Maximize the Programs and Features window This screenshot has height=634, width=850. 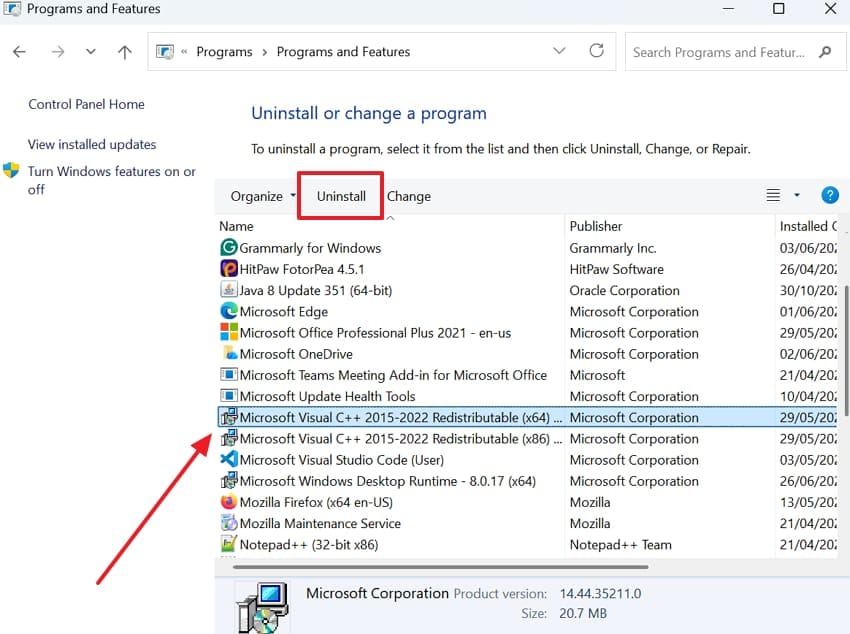pyautogui.click(x=778, y=9)
